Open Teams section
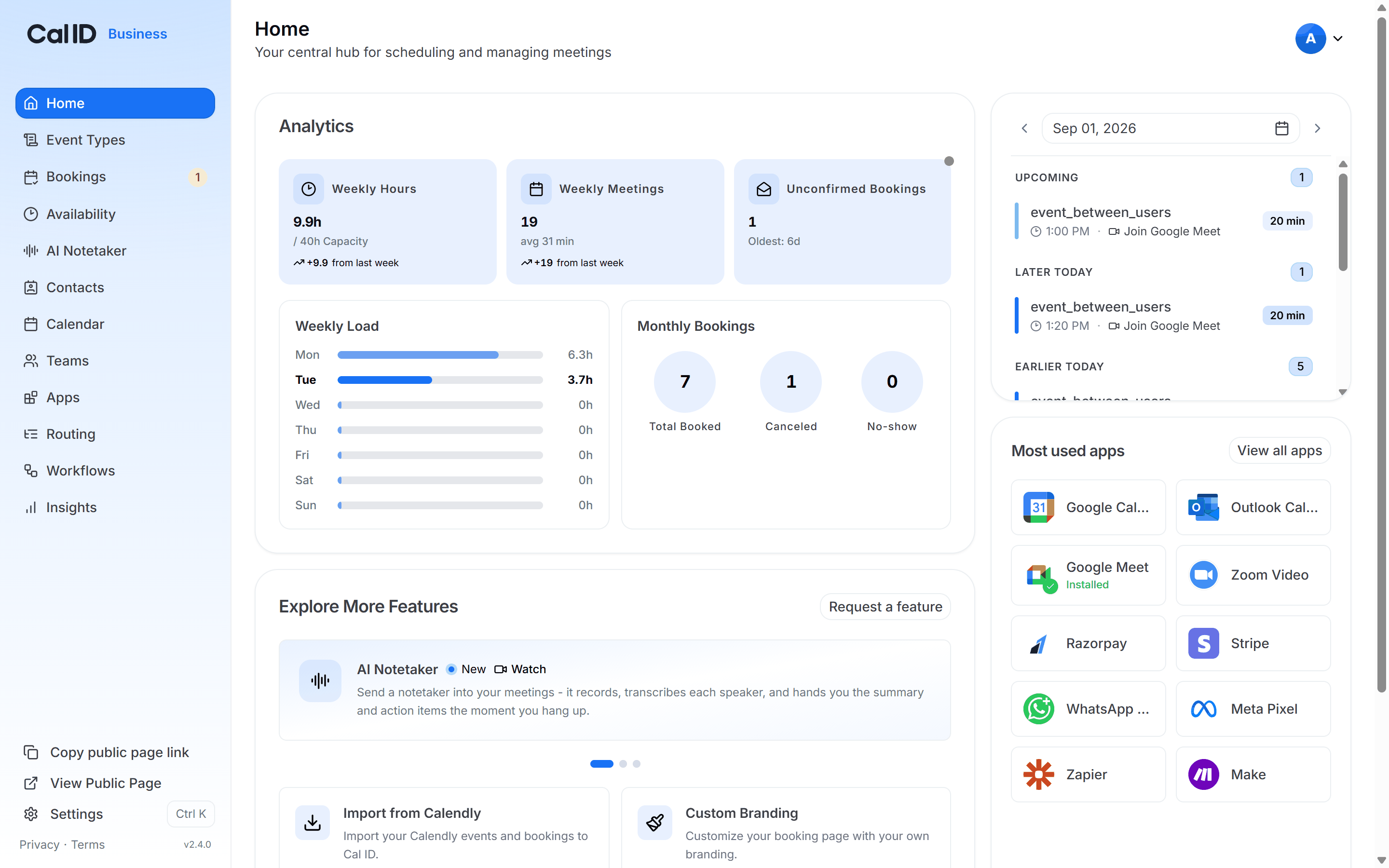Viewport: 1389px width, 868px height. click(115, 361)
